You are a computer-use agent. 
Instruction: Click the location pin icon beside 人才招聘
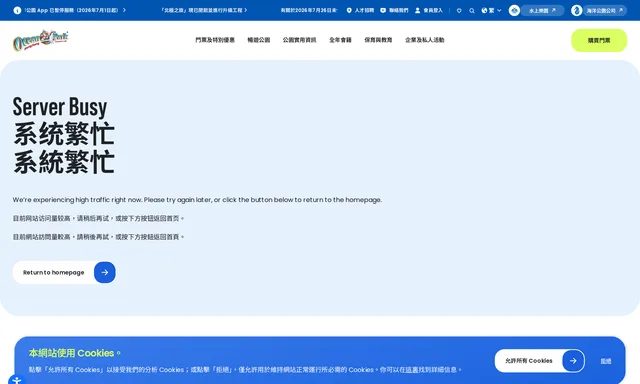click(x=349, y=10)
